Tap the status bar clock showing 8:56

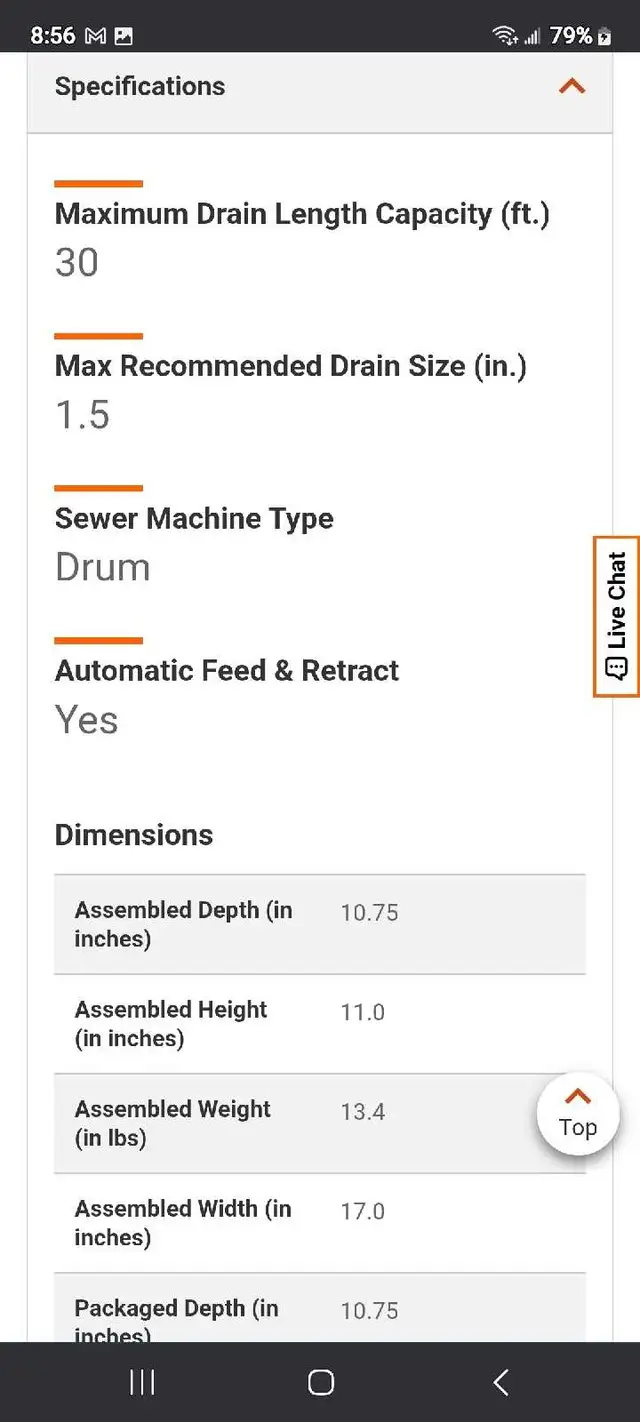point(53,36)
